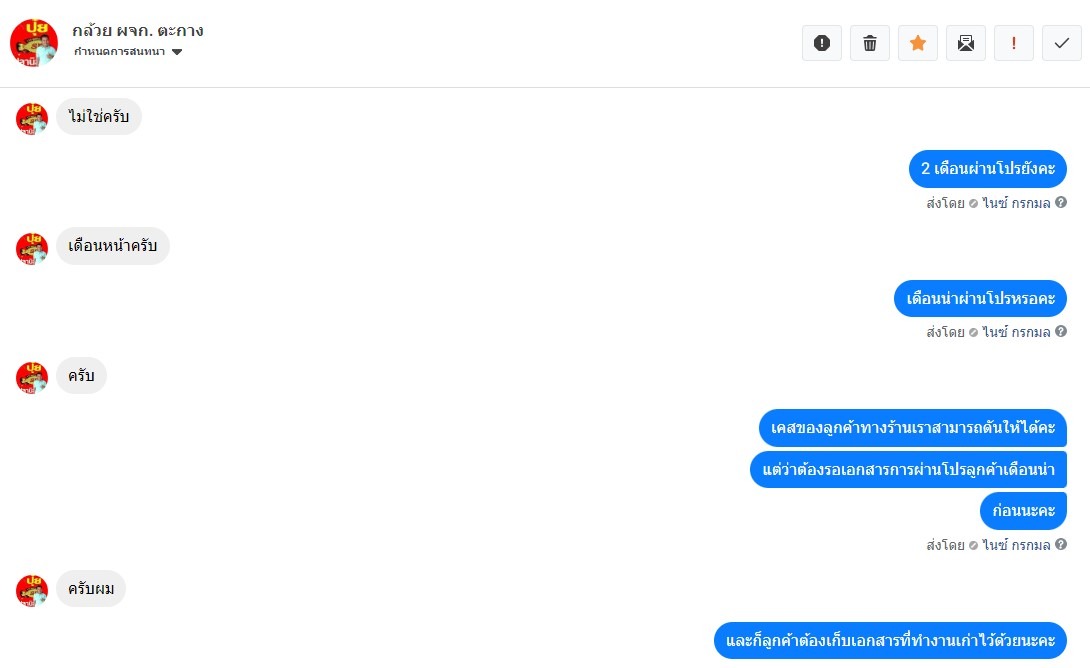Mark conversation done with checkmark icon
This screenshot has height=668, width=1090.
pyautogui.click(x=1061, y=43)
